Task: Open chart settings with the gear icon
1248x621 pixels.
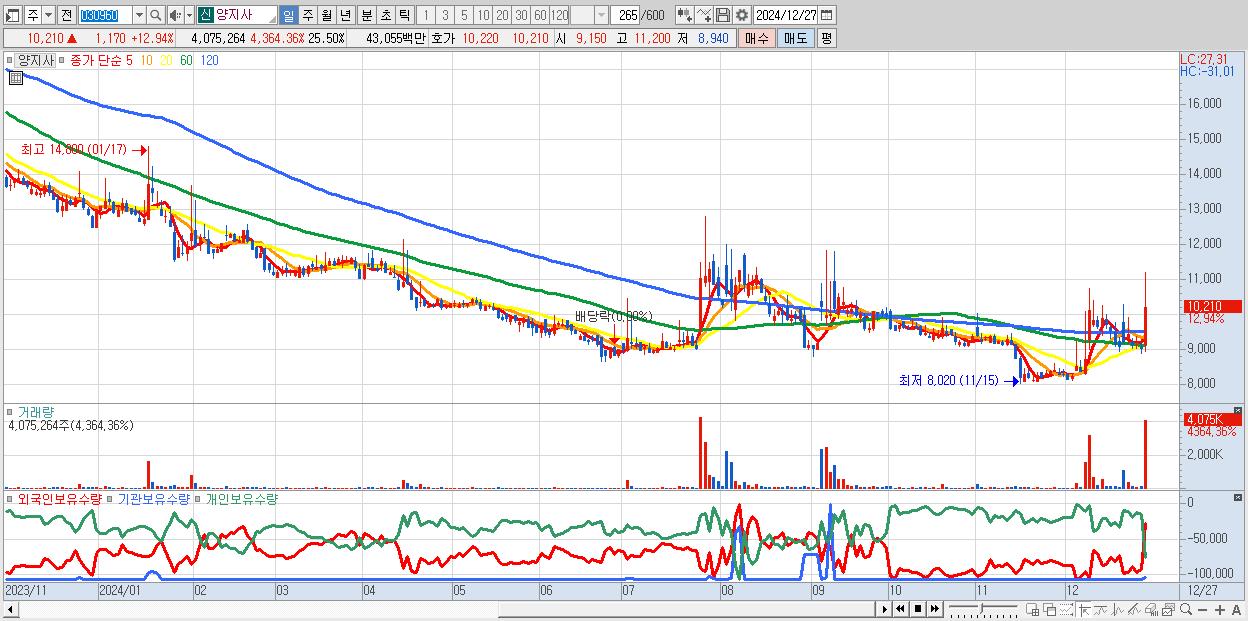Action: pos(742,15)
